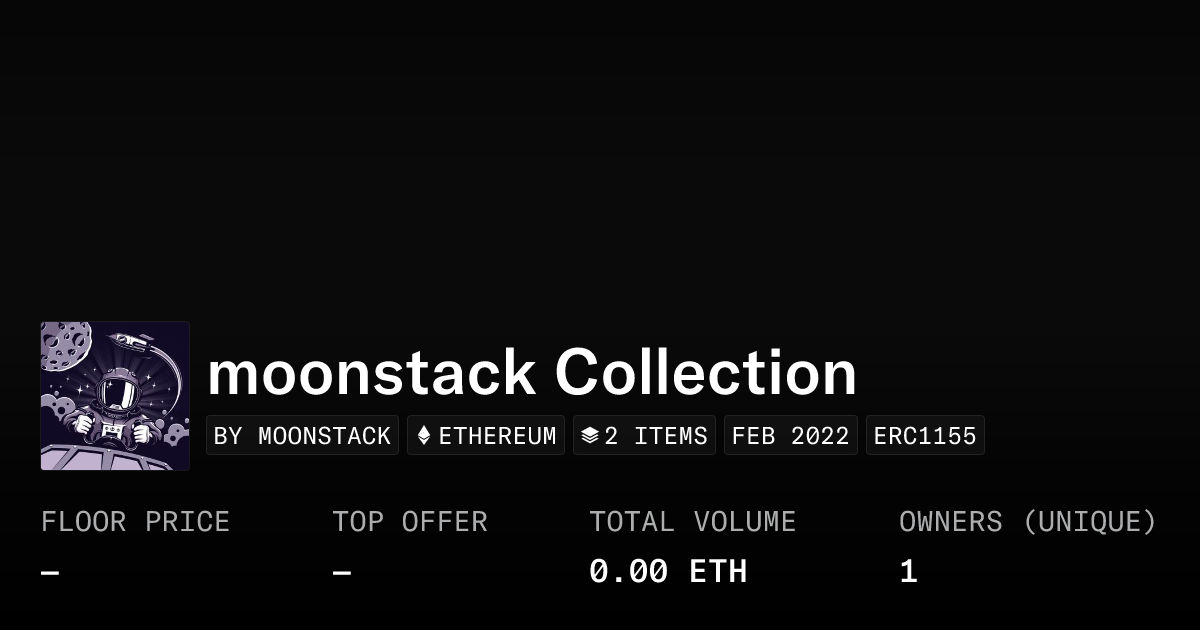Click the word moonstack in the title

[x=371, y=373]
